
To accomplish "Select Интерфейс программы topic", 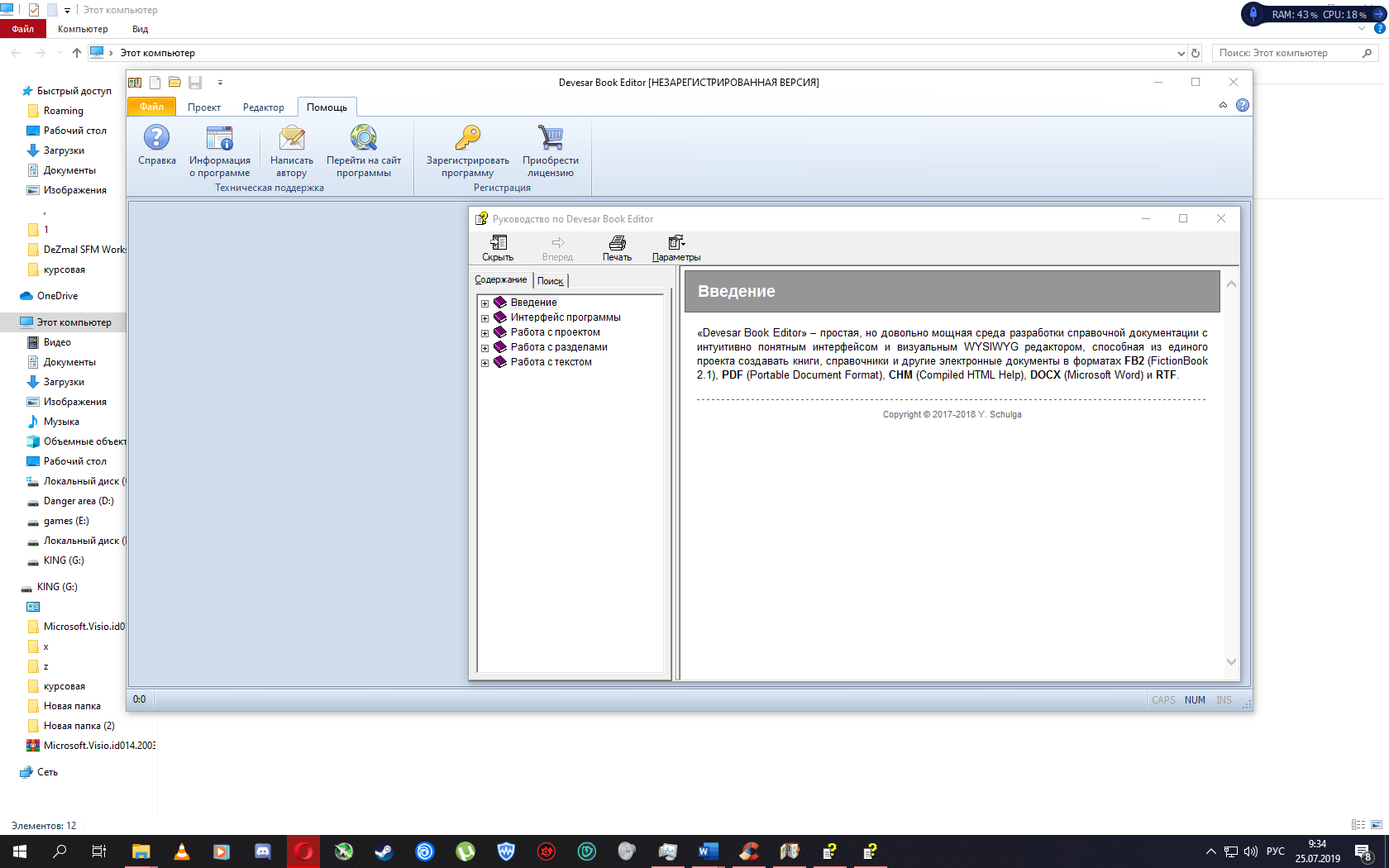I will click(566, 317).
